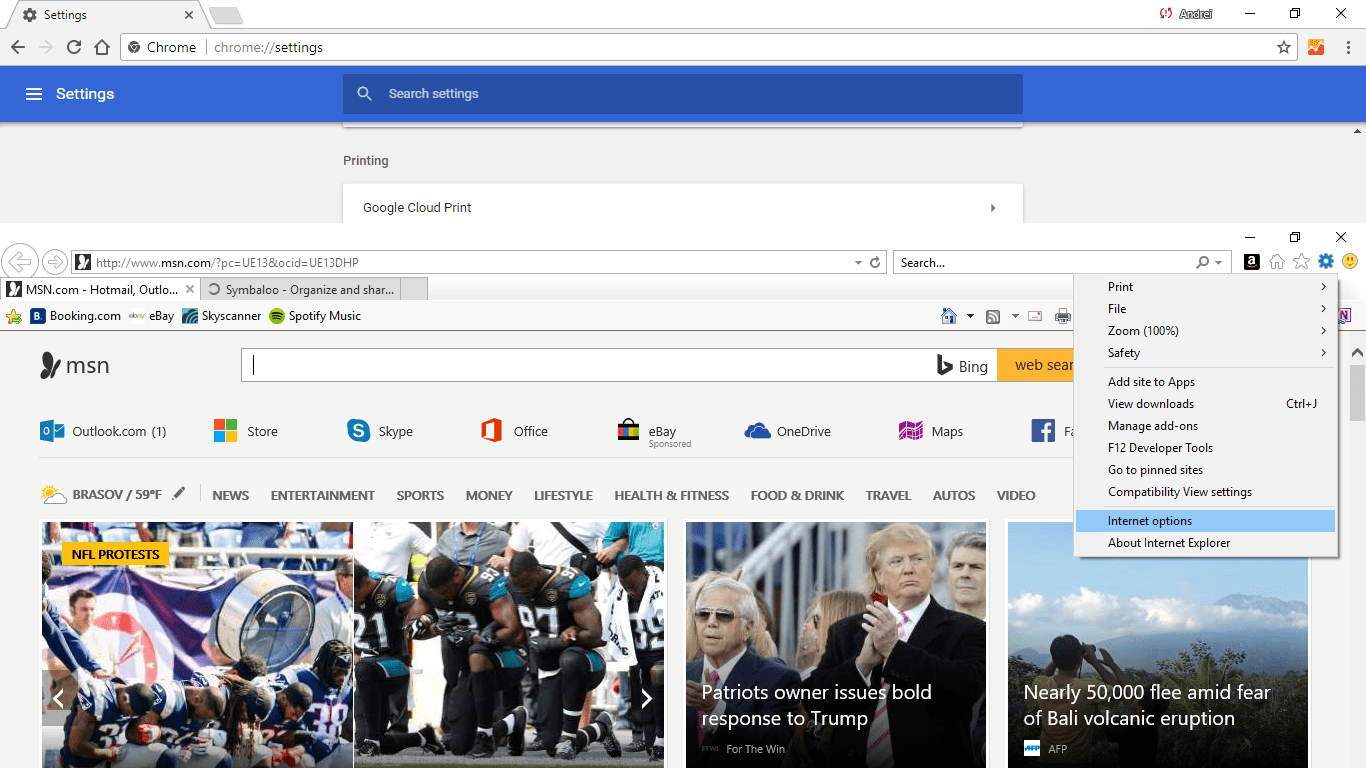The width and height of the screenshot is (1366, 768).
Task: Open the Google Cloud Print row
Action: 683,207
